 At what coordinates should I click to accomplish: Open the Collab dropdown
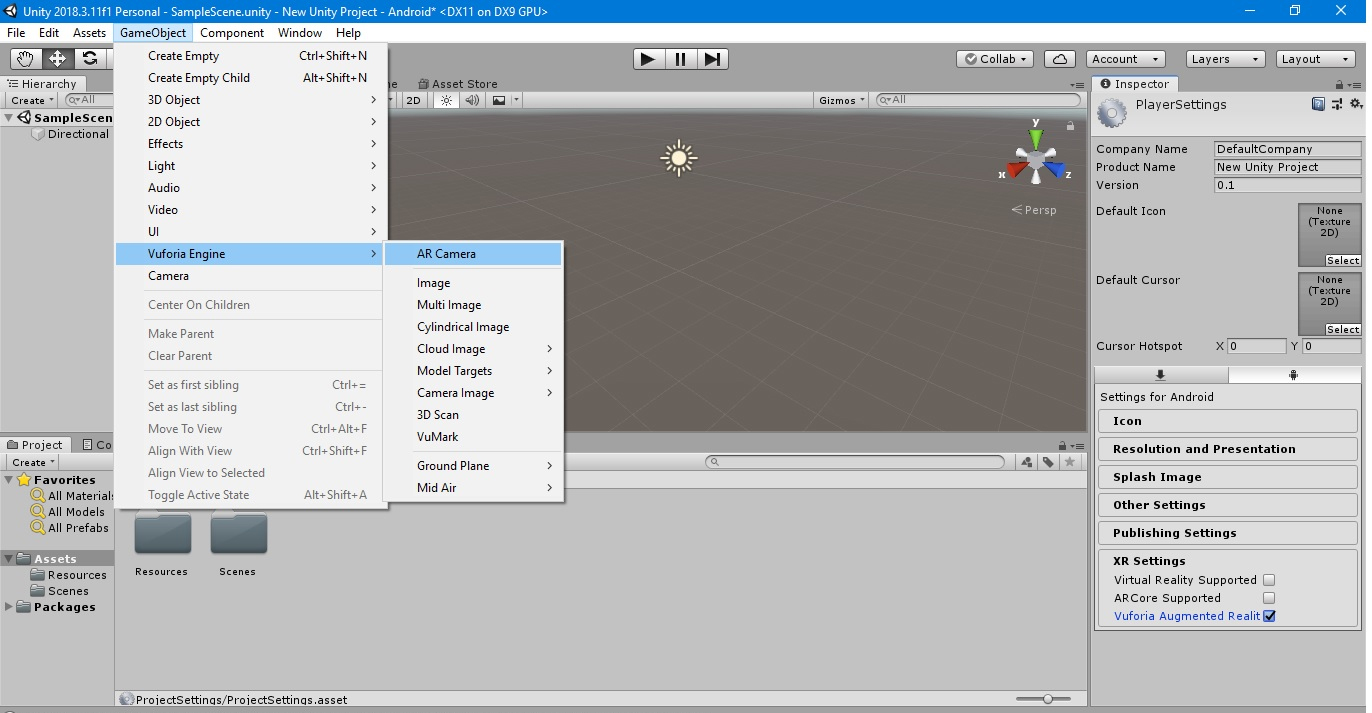pos(996,59)
